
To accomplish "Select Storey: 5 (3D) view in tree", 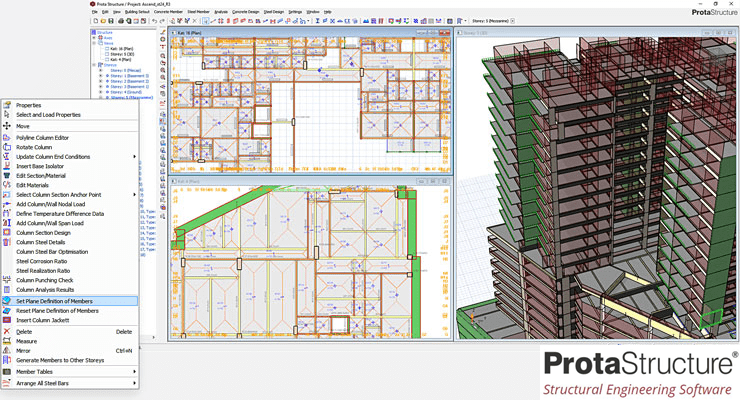I will click(122, 54).
